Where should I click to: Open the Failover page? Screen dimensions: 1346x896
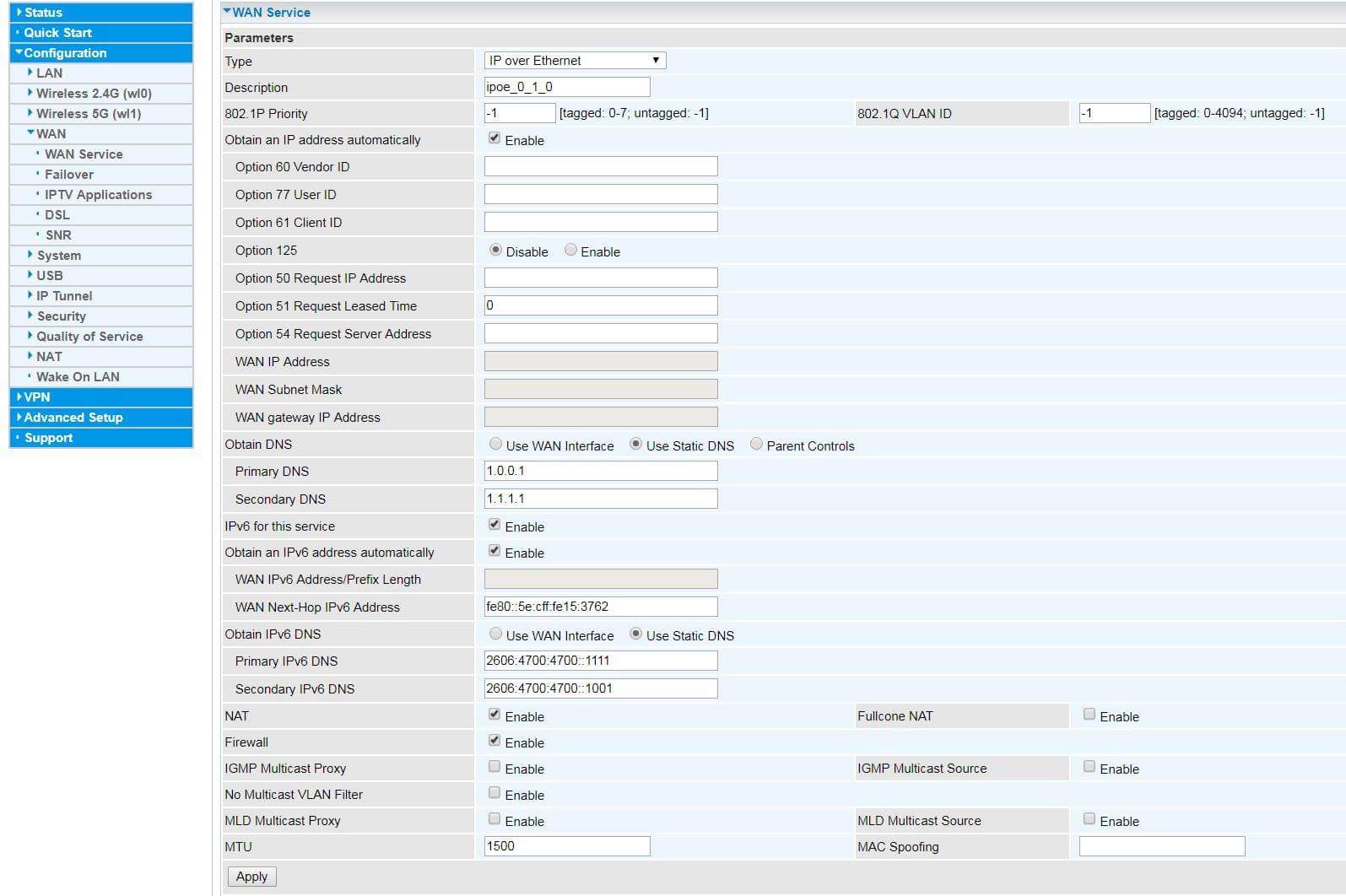pos(68,175)
